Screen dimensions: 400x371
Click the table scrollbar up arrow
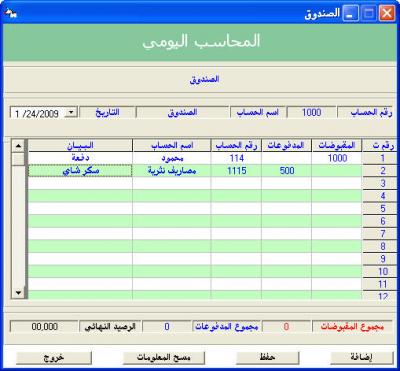tap(18, 146)
